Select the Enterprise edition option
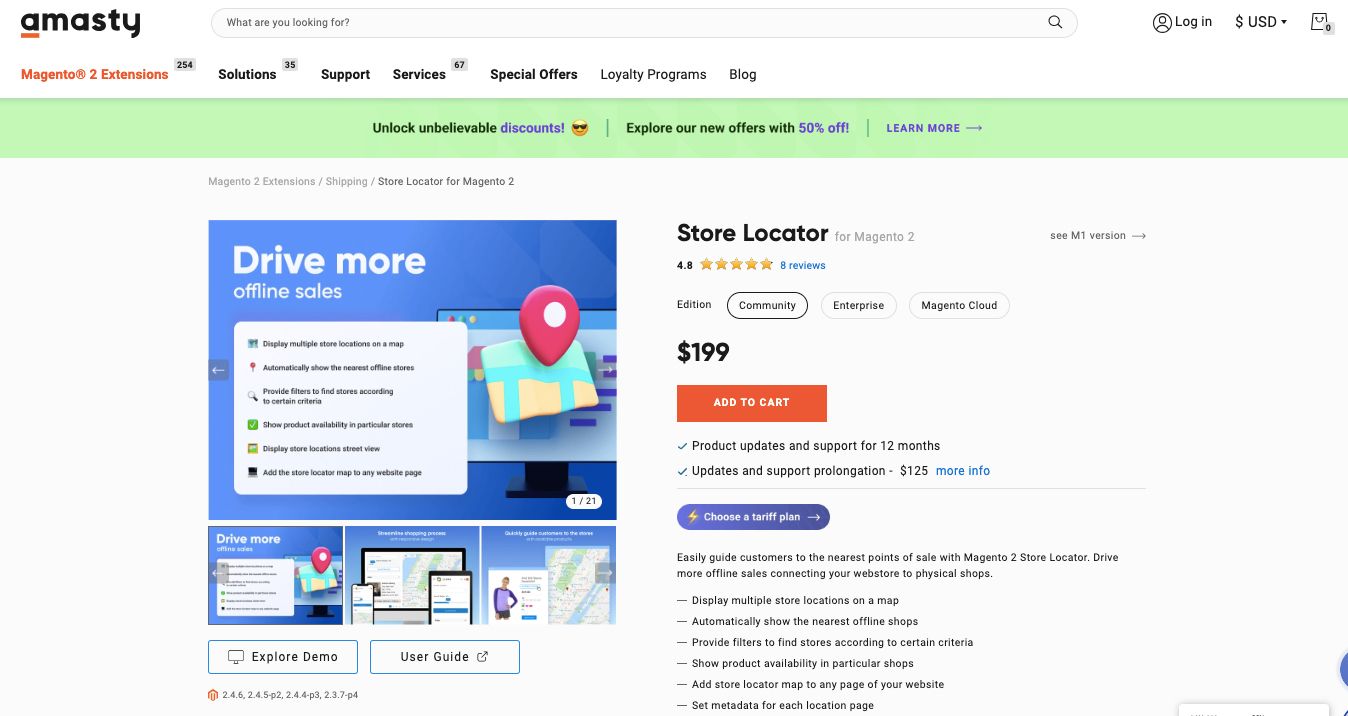Image resolution: width=1348 pixels, height=716 pixels. coord(858,305)
